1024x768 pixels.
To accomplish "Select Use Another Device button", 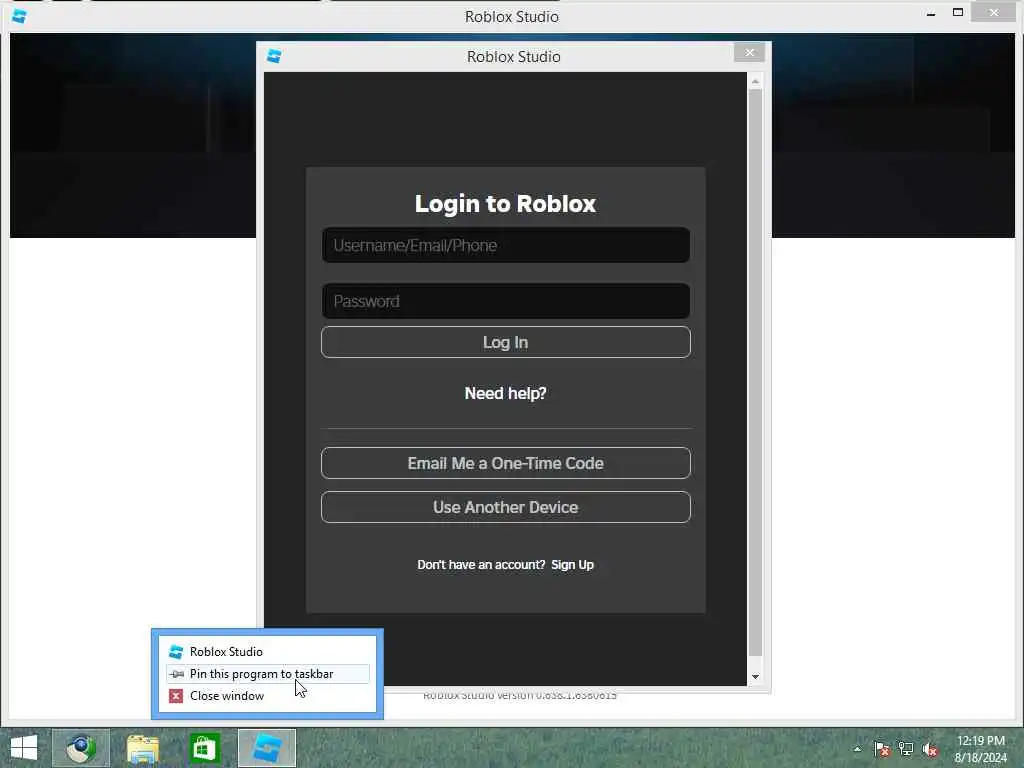I will click(x=505, y=507).
